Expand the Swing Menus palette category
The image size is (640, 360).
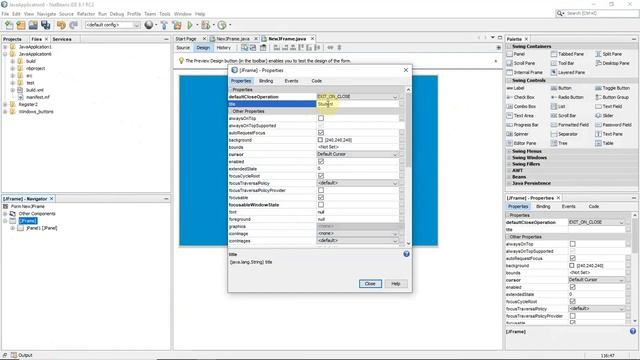tap(510, 151)
